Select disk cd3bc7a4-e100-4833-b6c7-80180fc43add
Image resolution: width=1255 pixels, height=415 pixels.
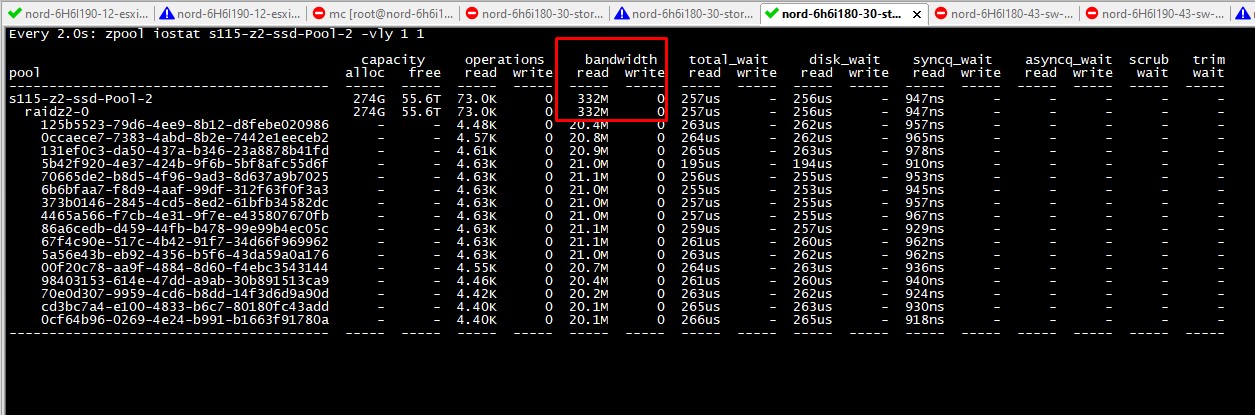(x=184, y=307)
